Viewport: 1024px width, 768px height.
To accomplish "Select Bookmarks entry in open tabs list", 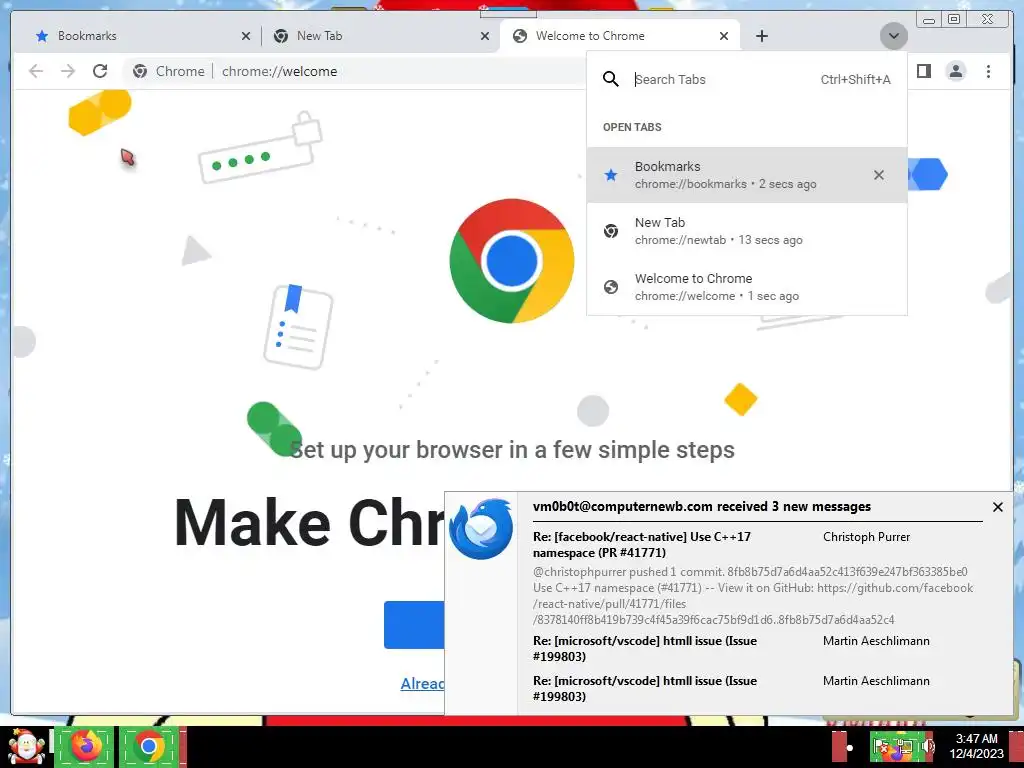I will coord(746,175).
